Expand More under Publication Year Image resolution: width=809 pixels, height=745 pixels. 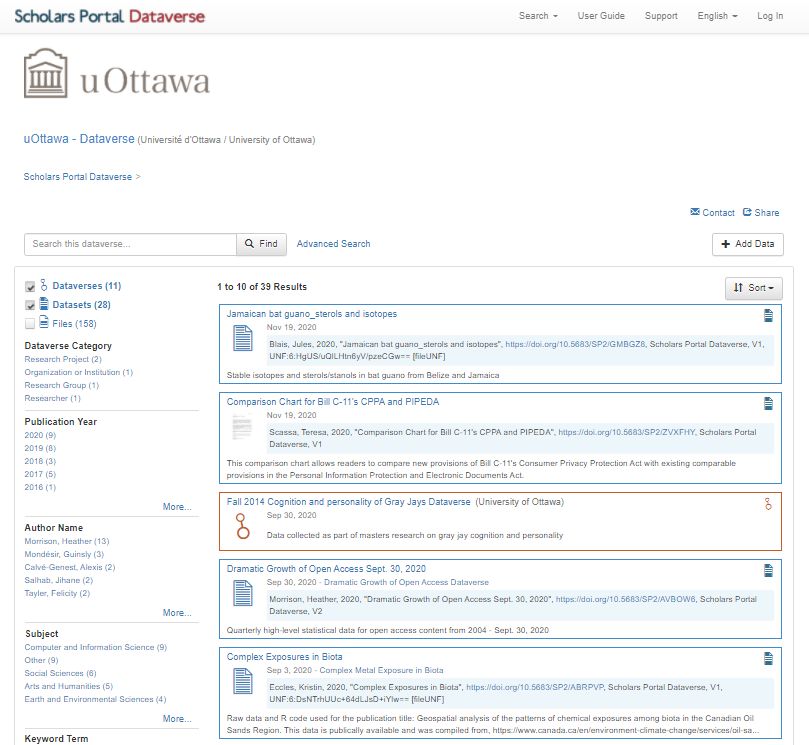(x=177, y=507)
